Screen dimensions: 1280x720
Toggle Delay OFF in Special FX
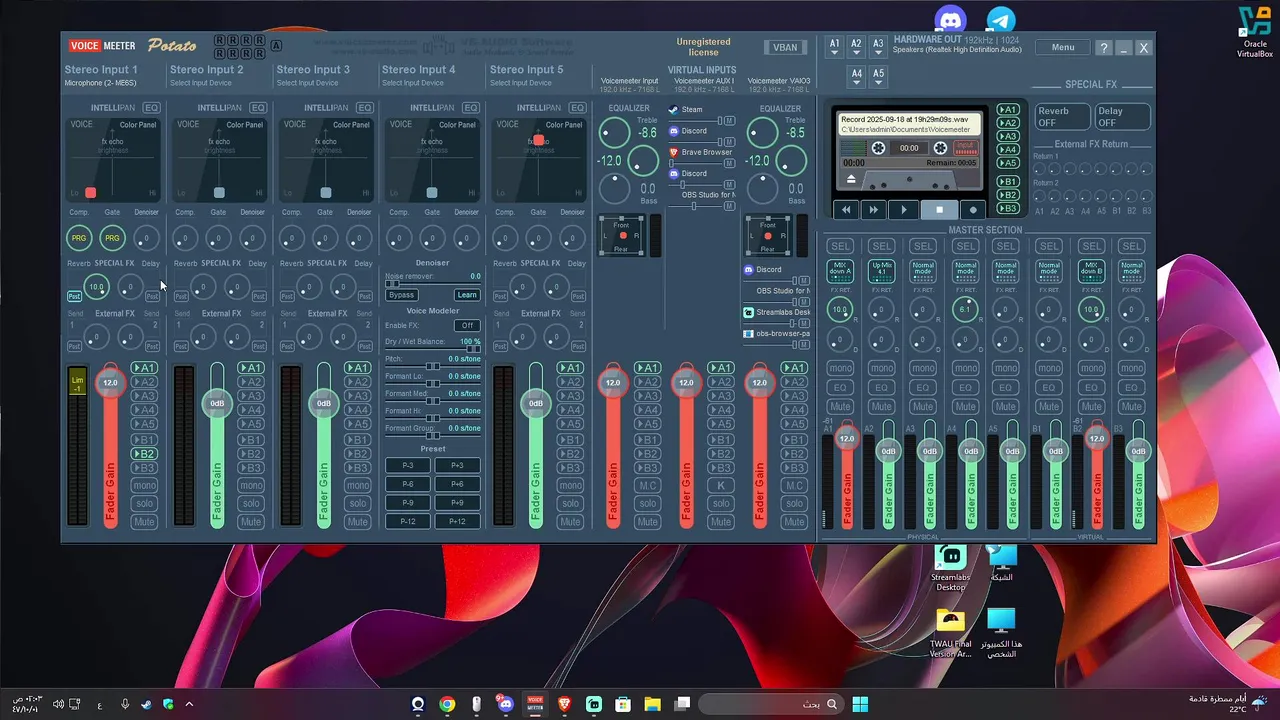tap(1122, 117)
